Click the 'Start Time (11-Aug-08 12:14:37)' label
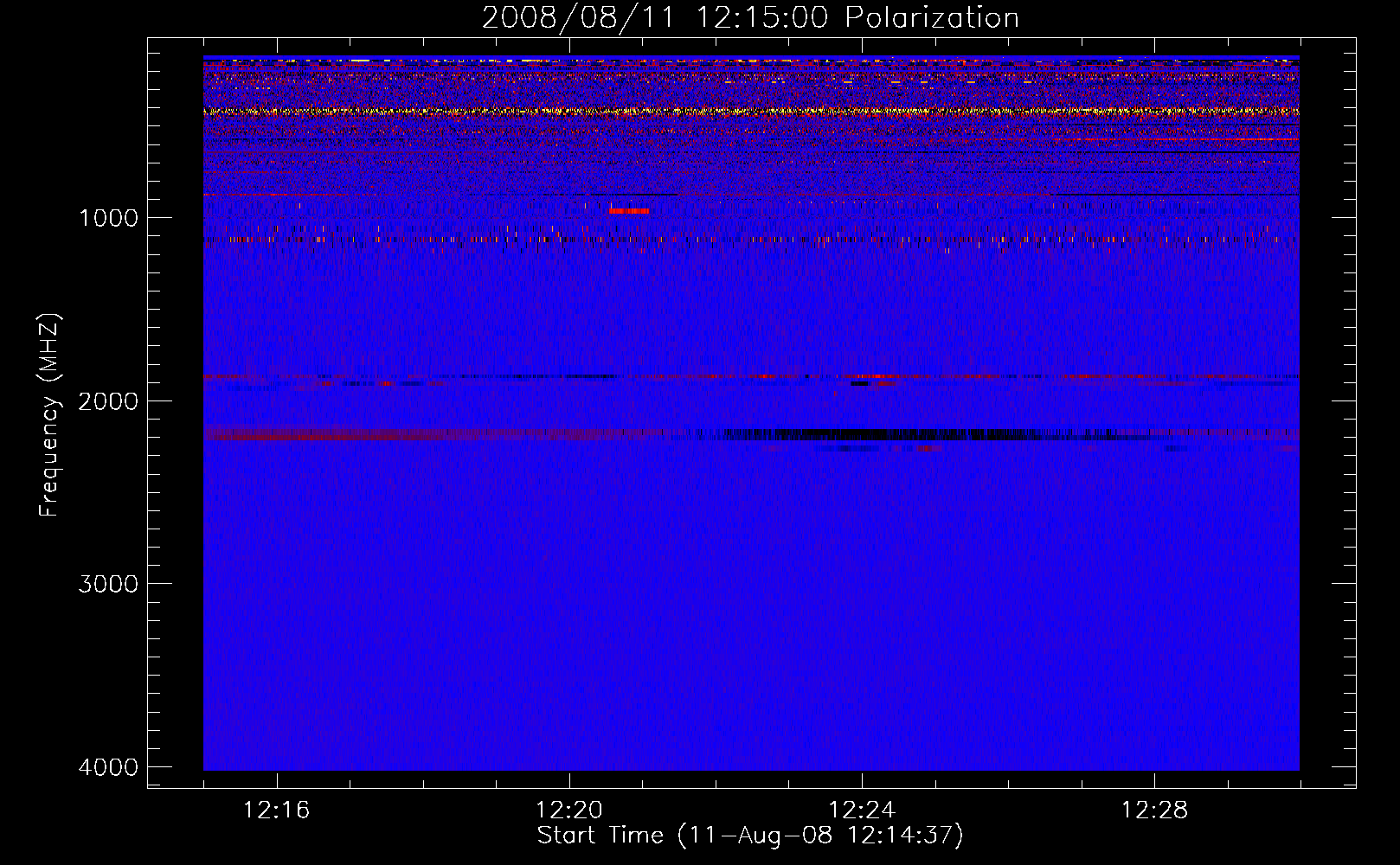This screenshot has width=1400, height=865. [x=750, y=836]
